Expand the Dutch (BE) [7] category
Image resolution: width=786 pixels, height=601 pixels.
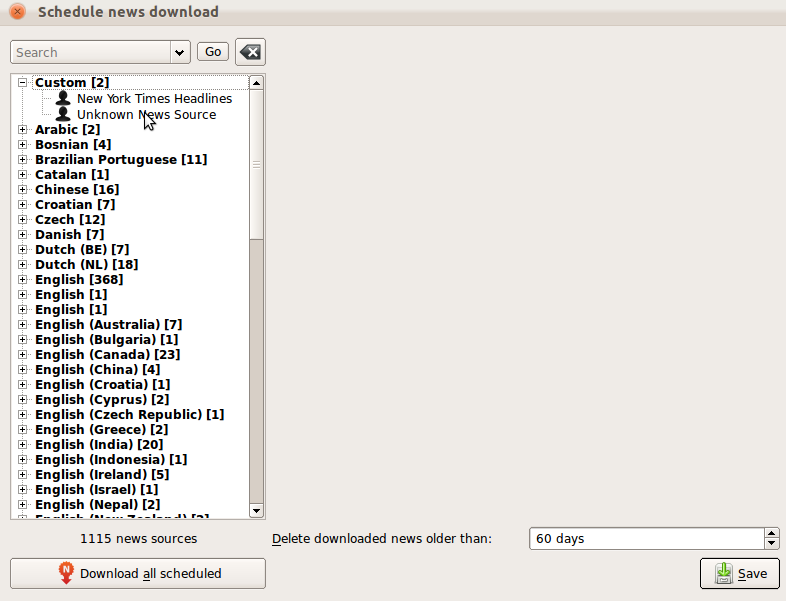click(22, 250)
